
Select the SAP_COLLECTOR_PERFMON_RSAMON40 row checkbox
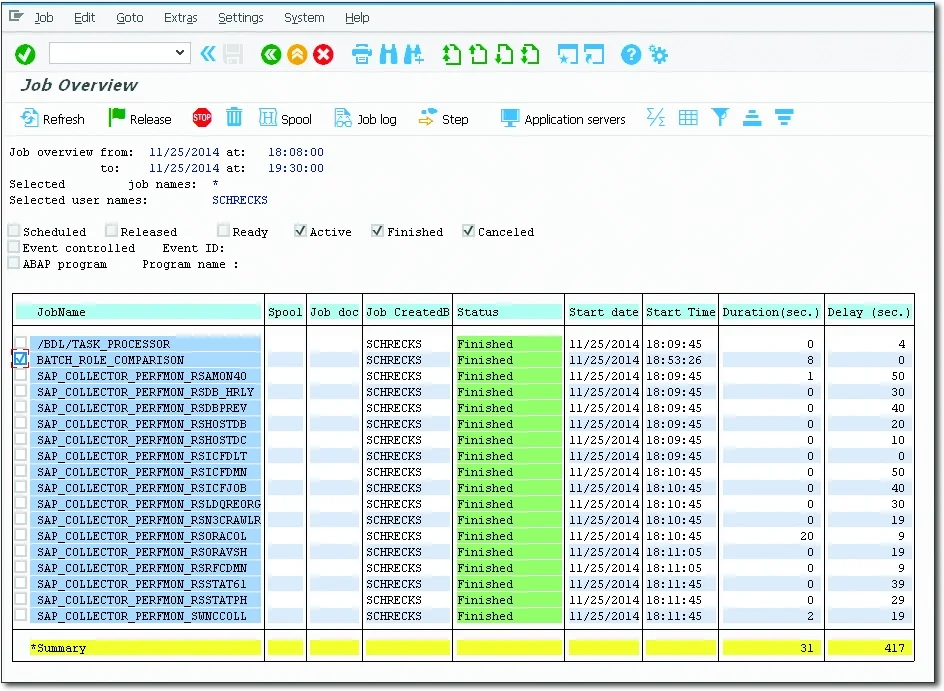[20, 375]
